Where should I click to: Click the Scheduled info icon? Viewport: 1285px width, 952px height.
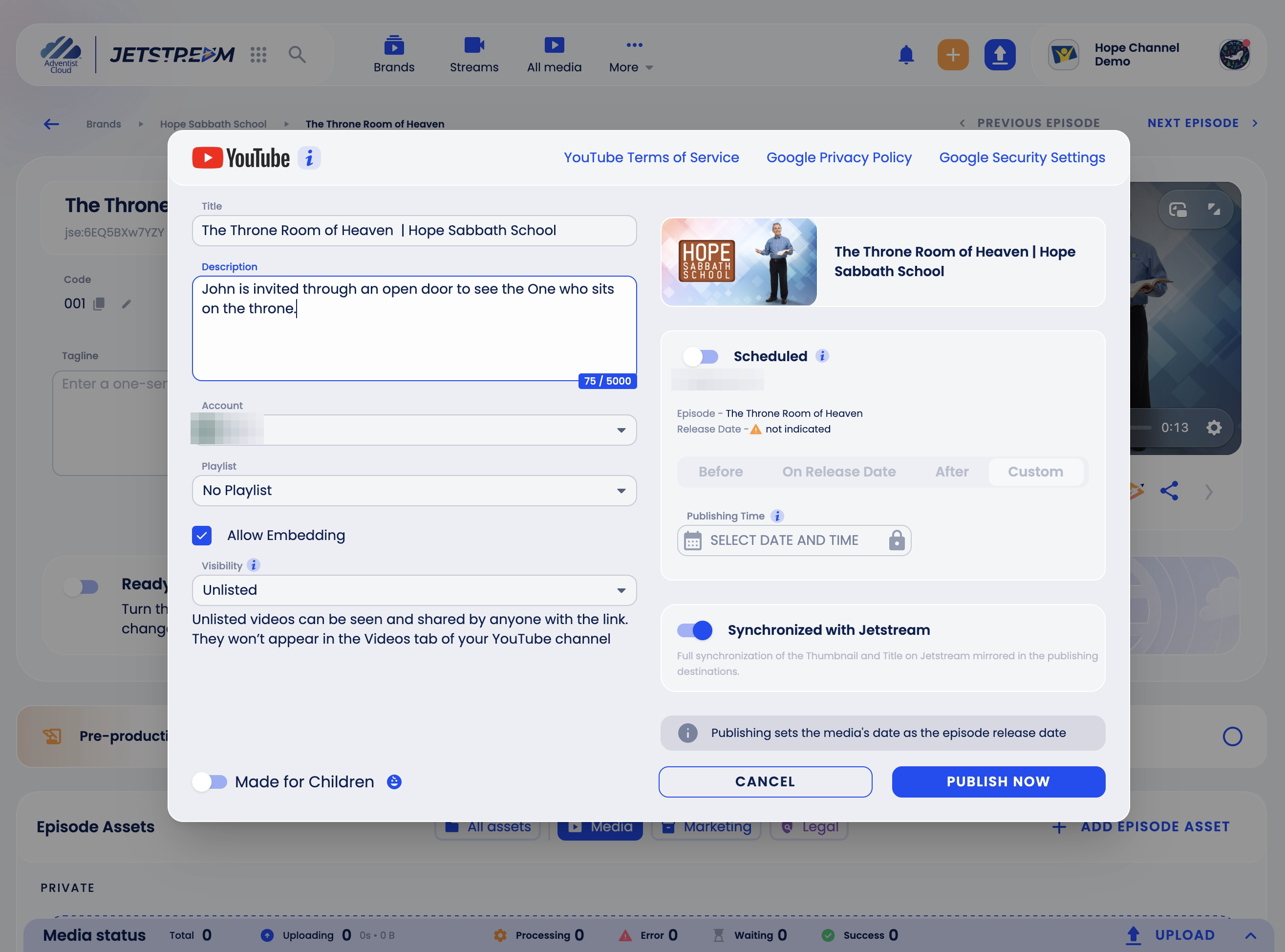822,356
